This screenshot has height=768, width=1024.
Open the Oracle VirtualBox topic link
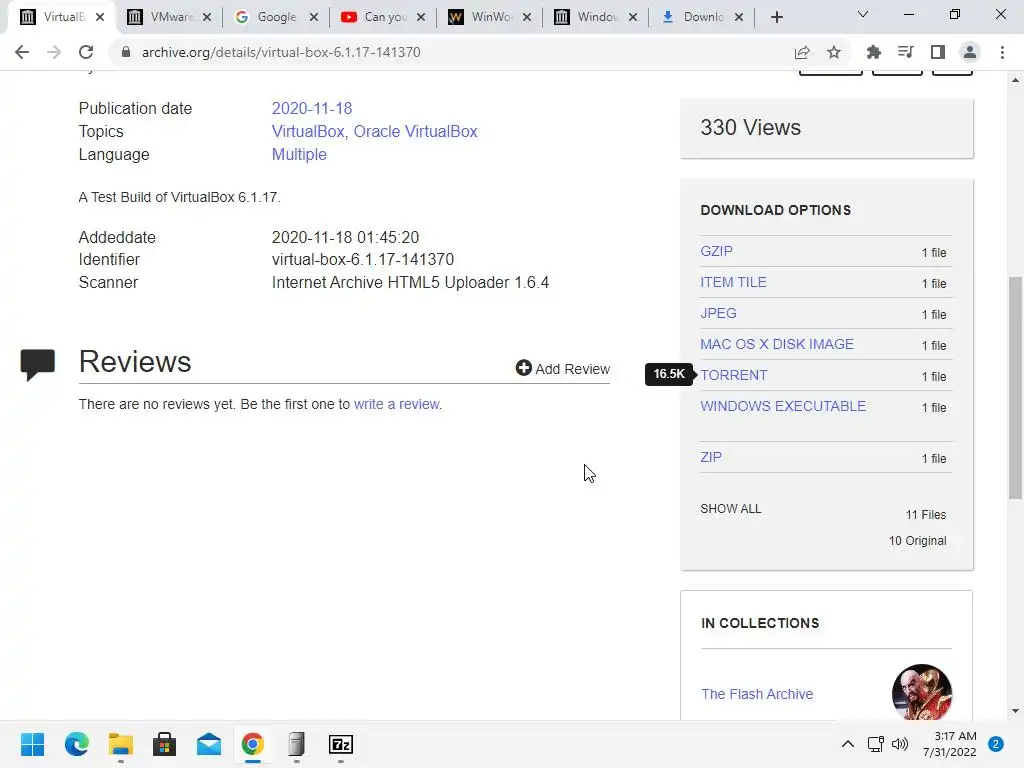[x=415, y=131]
